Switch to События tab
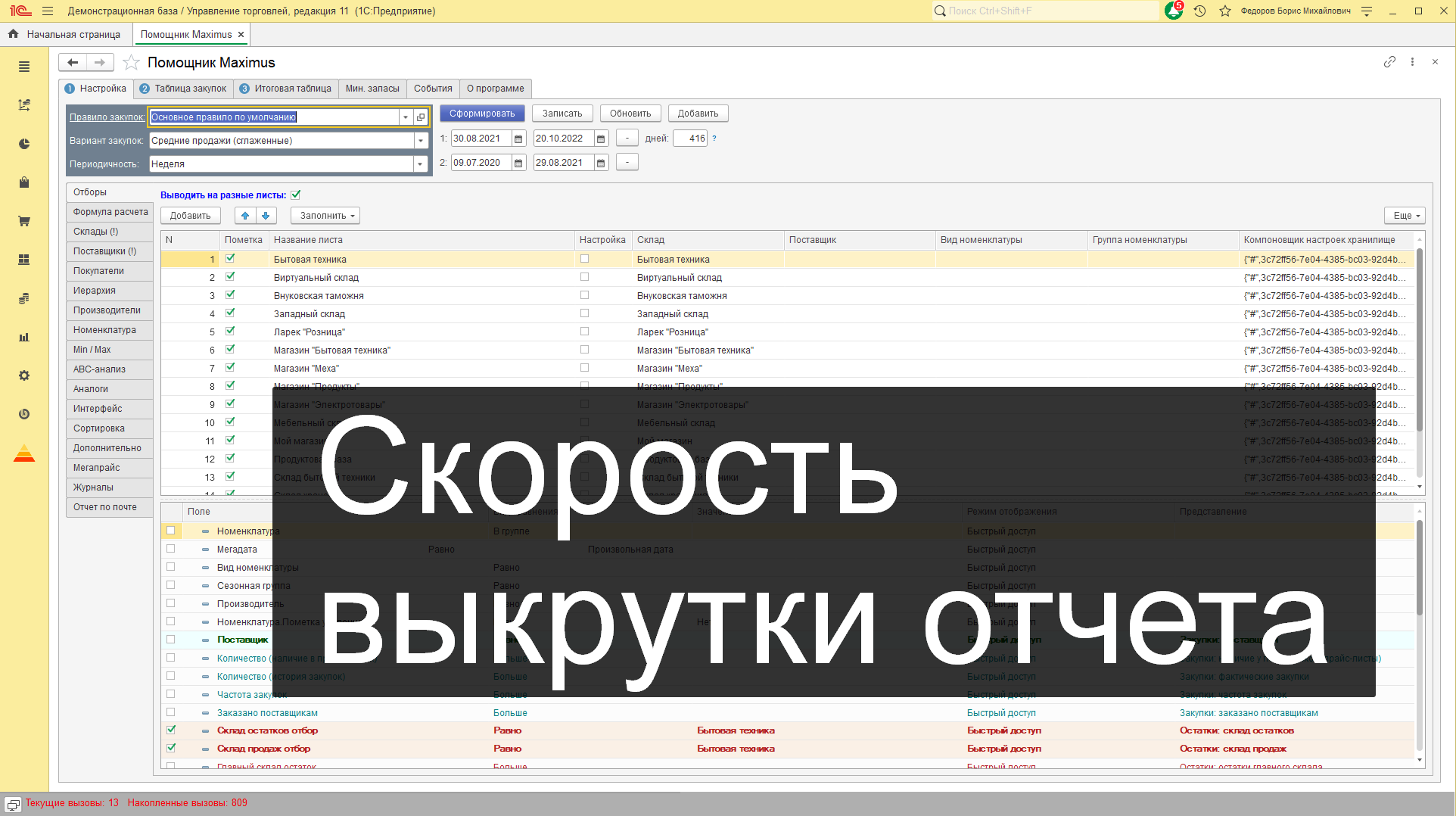The width and height of the screenshot is (1456, 816). pos(433,89)
